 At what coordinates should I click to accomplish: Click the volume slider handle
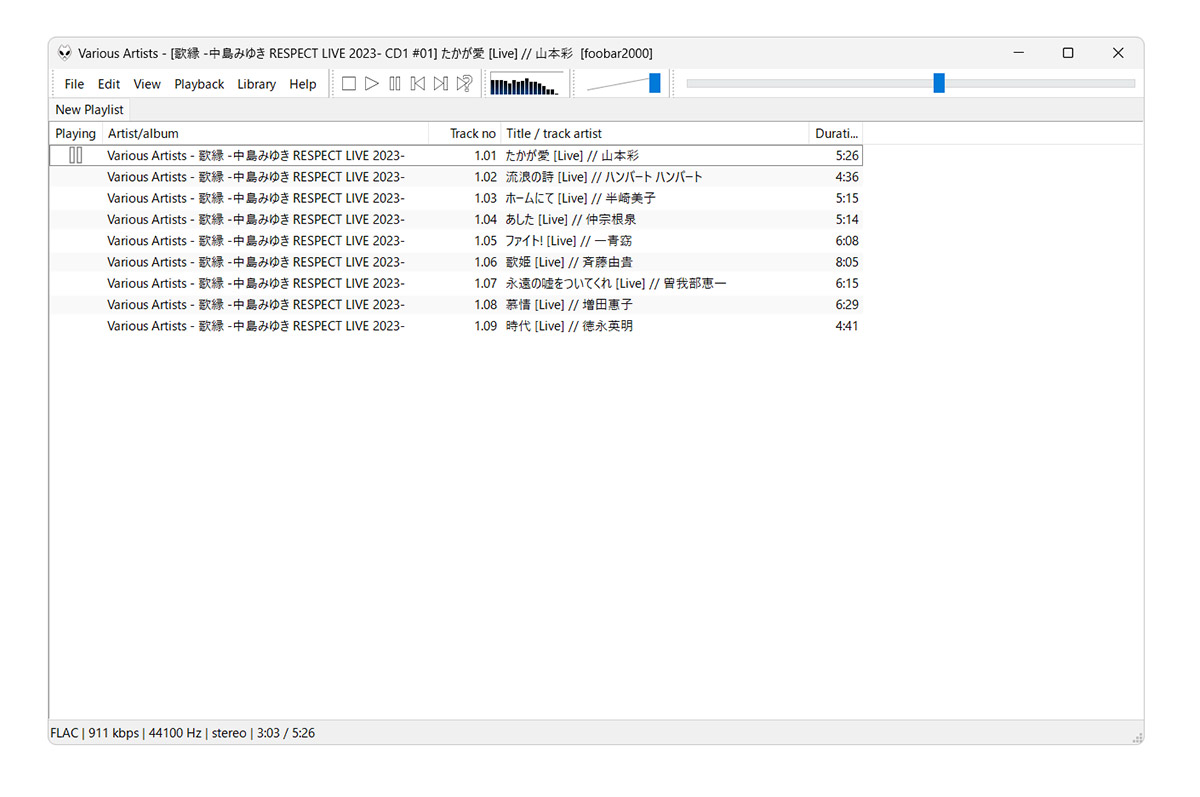(655, 83)
